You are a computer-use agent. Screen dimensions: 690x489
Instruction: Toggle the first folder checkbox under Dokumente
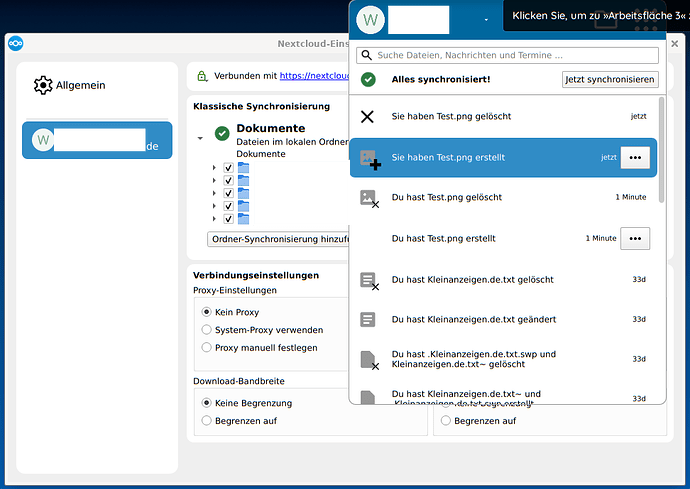[228, 168]
